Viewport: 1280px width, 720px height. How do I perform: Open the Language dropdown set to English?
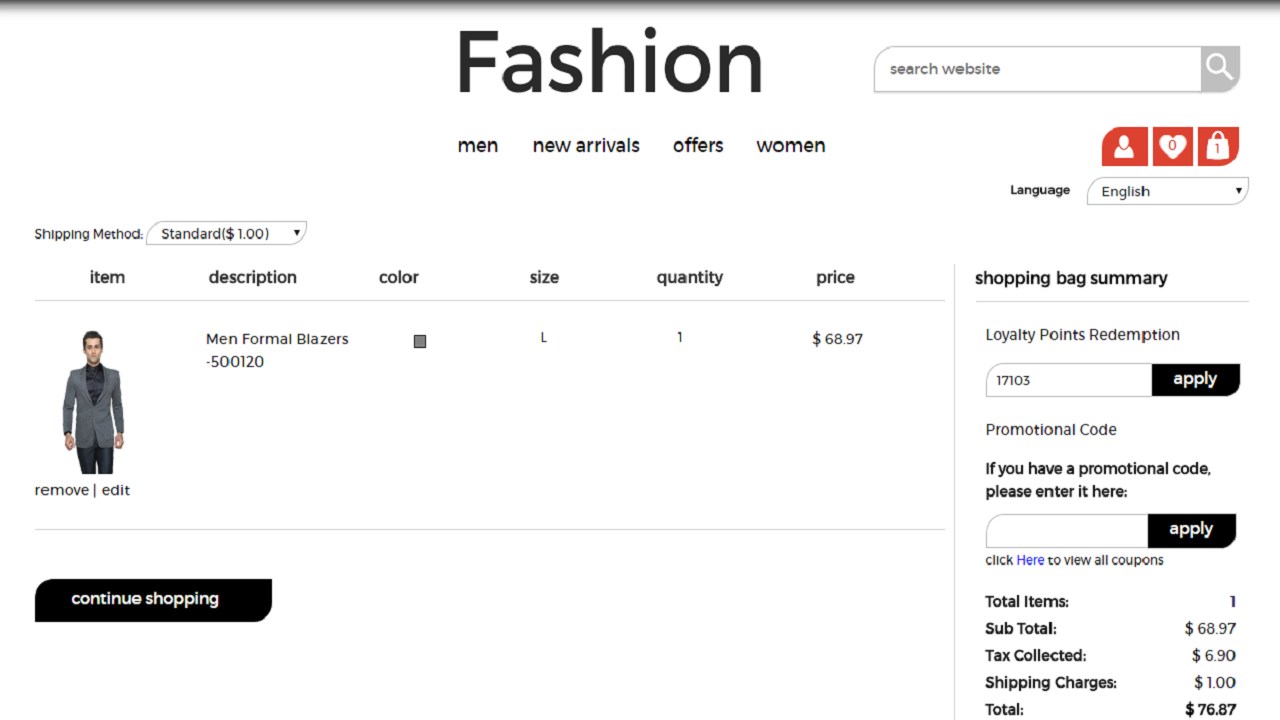(x=1168, y=191)
